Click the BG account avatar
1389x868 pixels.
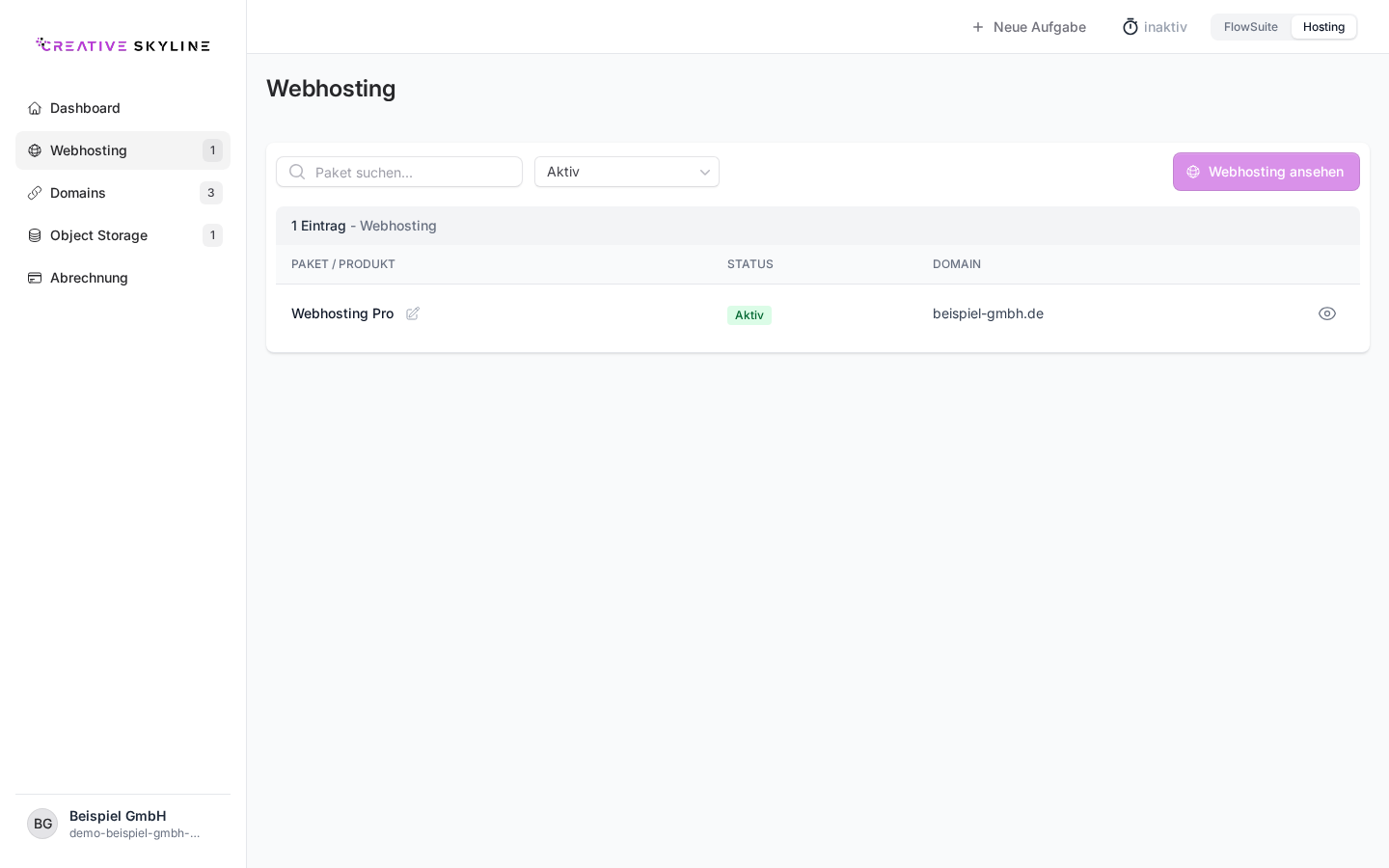[42, 824]
